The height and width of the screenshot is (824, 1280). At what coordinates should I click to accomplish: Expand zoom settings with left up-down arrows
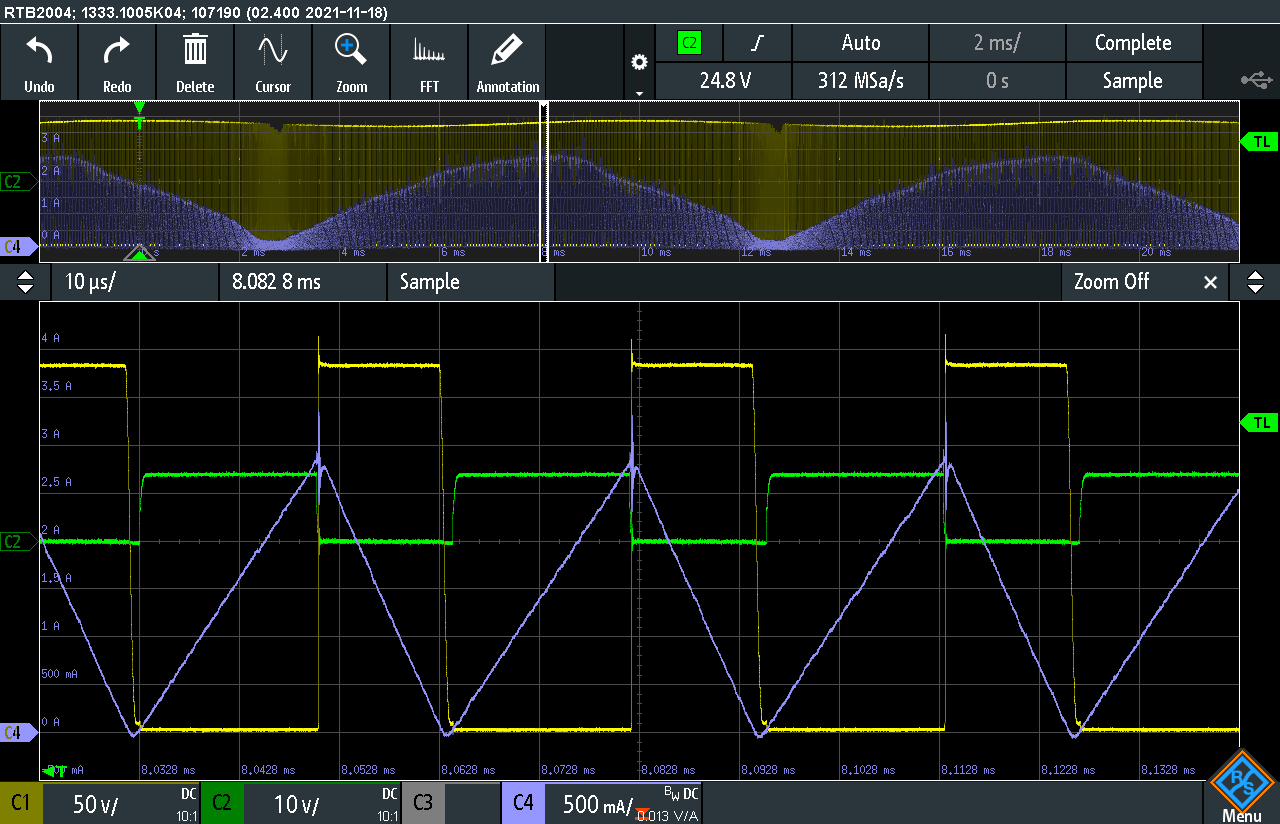[26, 283]
